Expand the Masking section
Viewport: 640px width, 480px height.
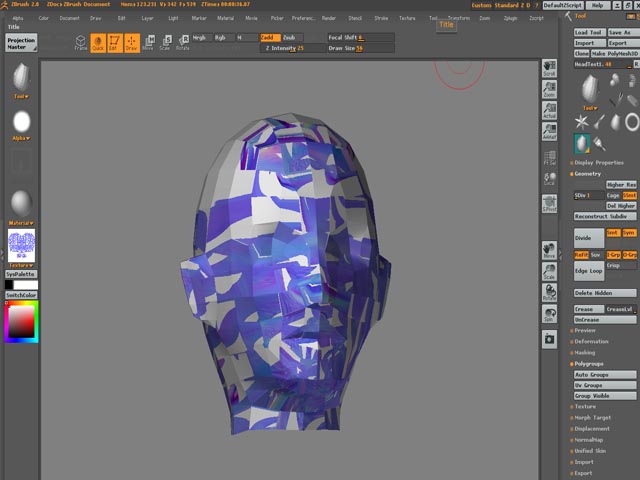pyautogui.click(x=584, y=353)
